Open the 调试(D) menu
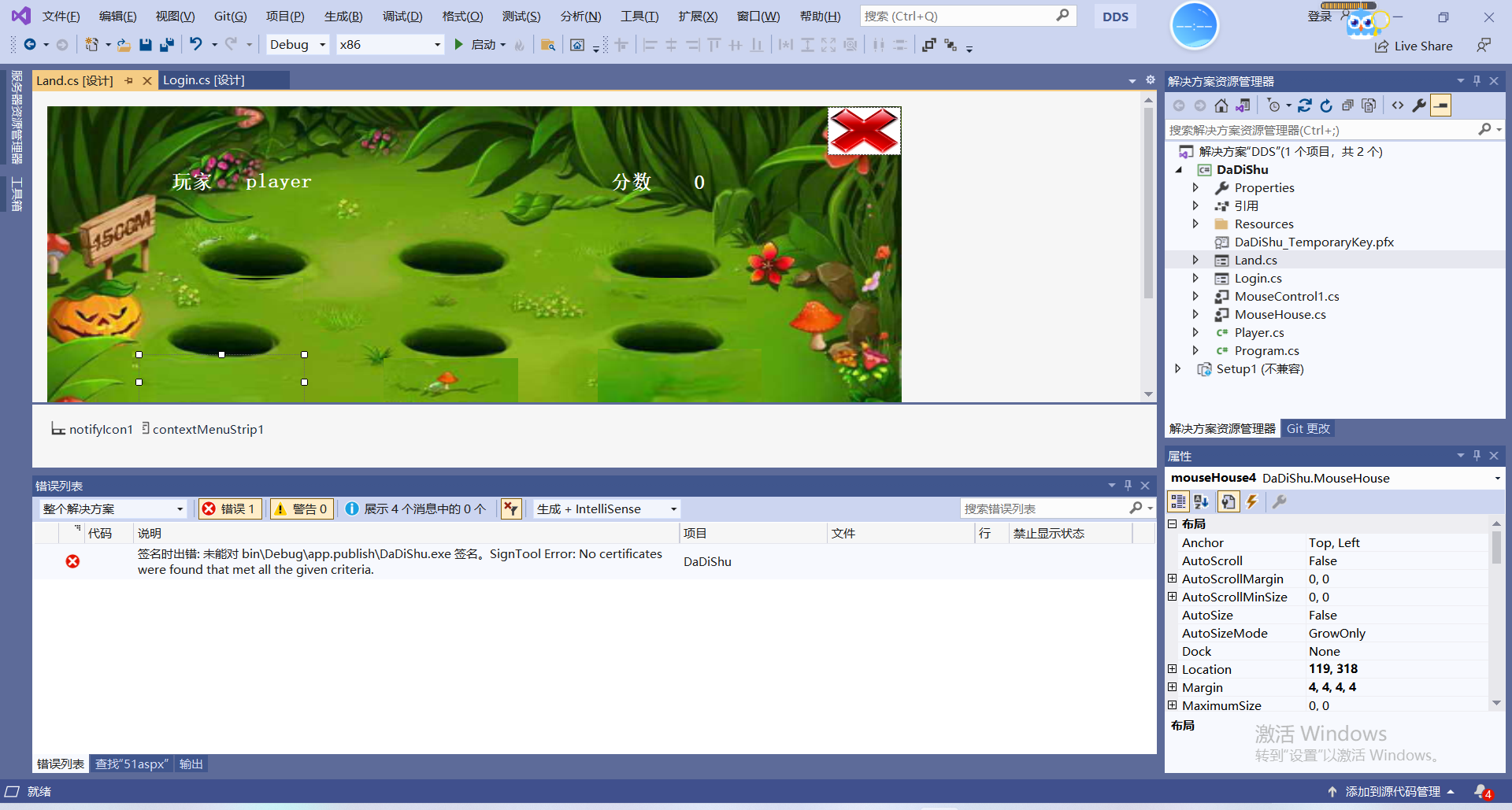This screenshot has height=810, width=1512. coord(402,17)
